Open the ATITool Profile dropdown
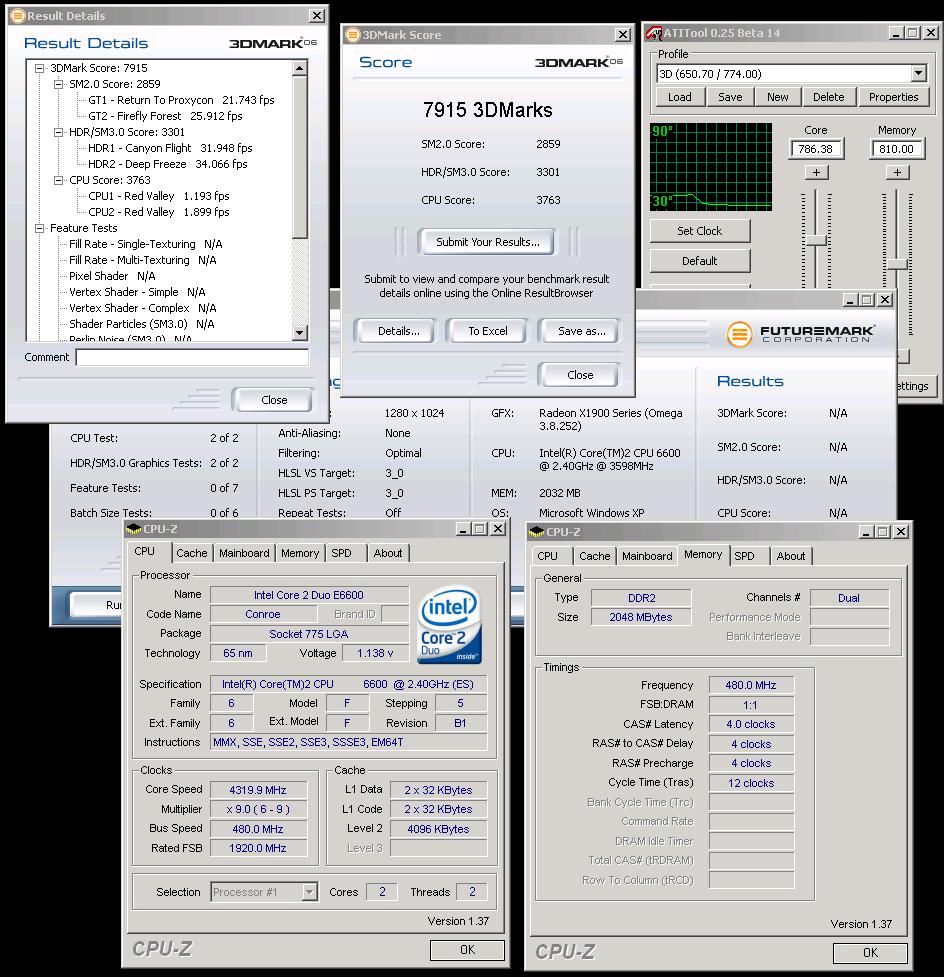This screenshot has height=977, width=944. click(x=918, y=74)
